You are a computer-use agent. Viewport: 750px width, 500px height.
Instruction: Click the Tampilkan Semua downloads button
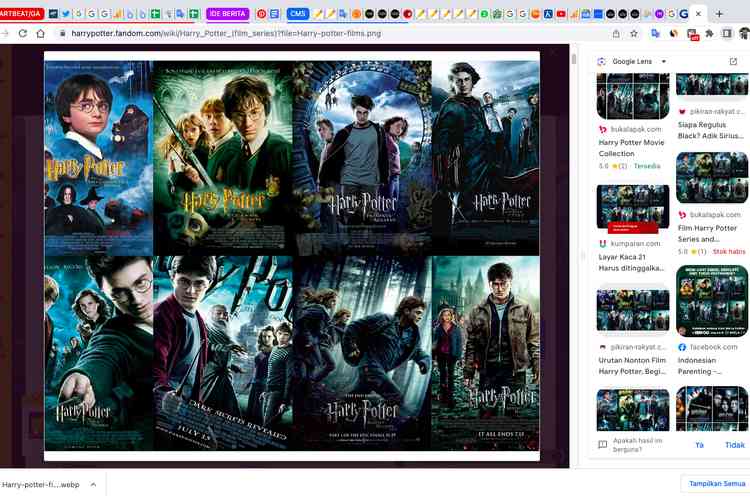pyautogui.click(x=715, y=484)
